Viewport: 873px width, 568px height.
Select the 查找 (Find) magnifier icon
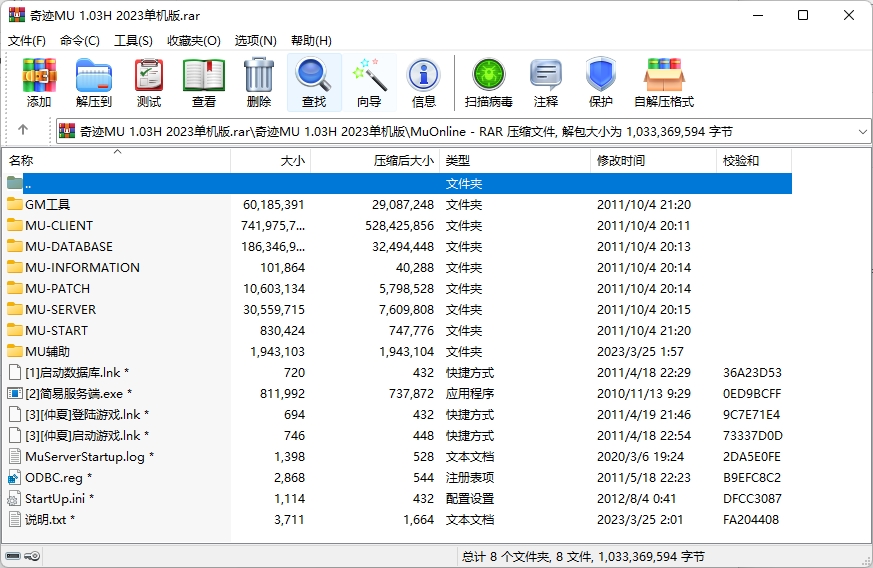(314, 82)
